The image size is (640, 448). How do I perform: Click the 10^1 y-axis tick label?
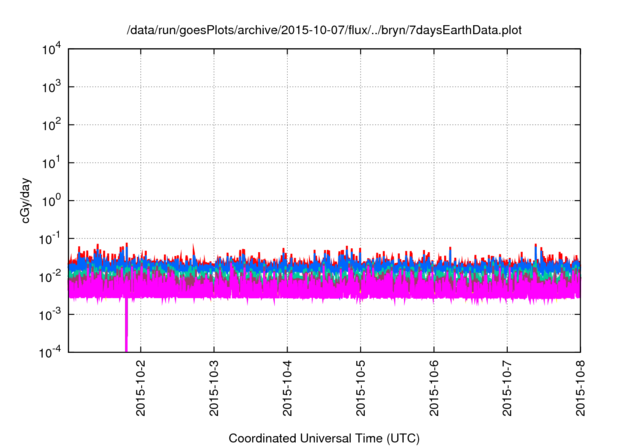[51, 162]
